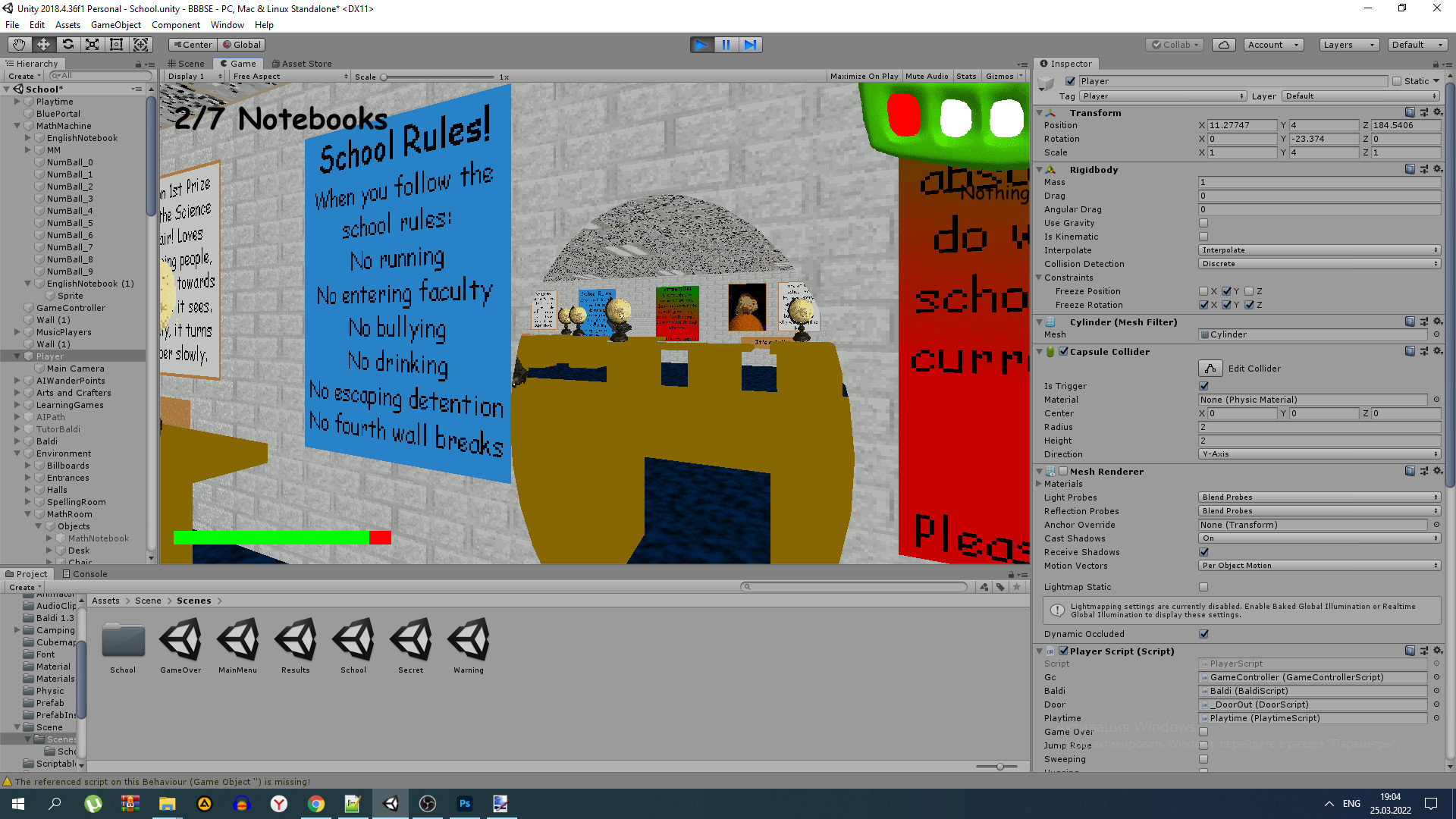Click the Step frame button

[x=750, y=45]
